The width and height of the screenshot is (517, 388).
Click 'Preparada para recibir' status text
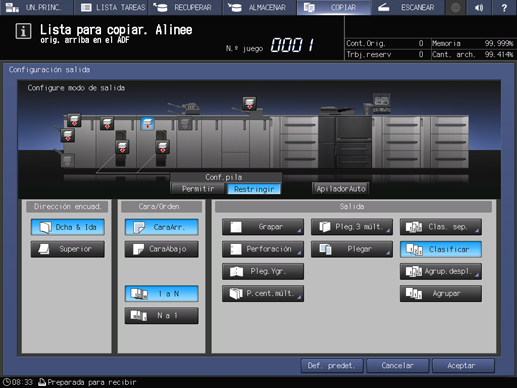click(x=92, y=382)
